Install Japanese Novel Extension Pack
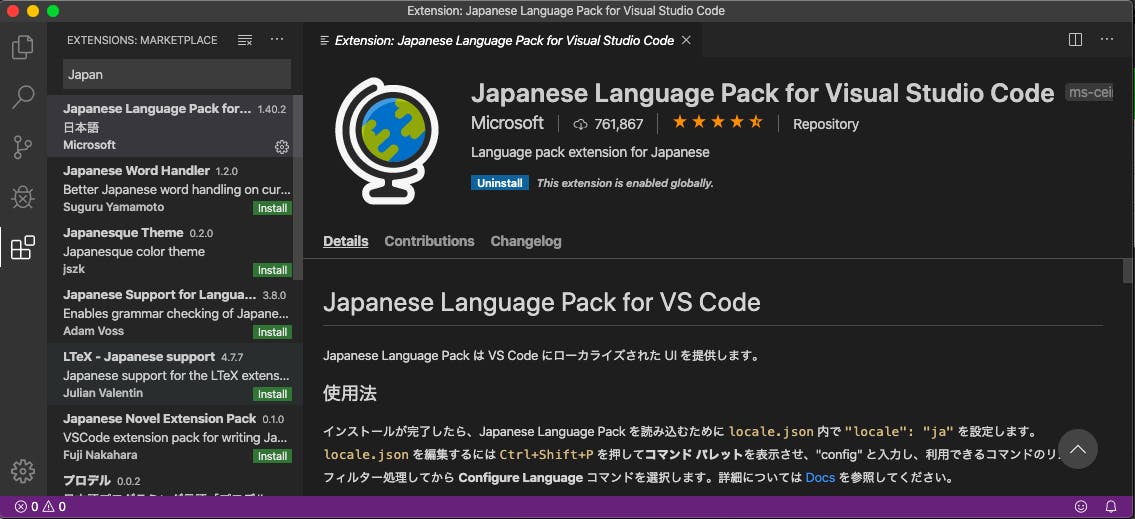This screenshot has height=519, width=1135. [273, 457]
